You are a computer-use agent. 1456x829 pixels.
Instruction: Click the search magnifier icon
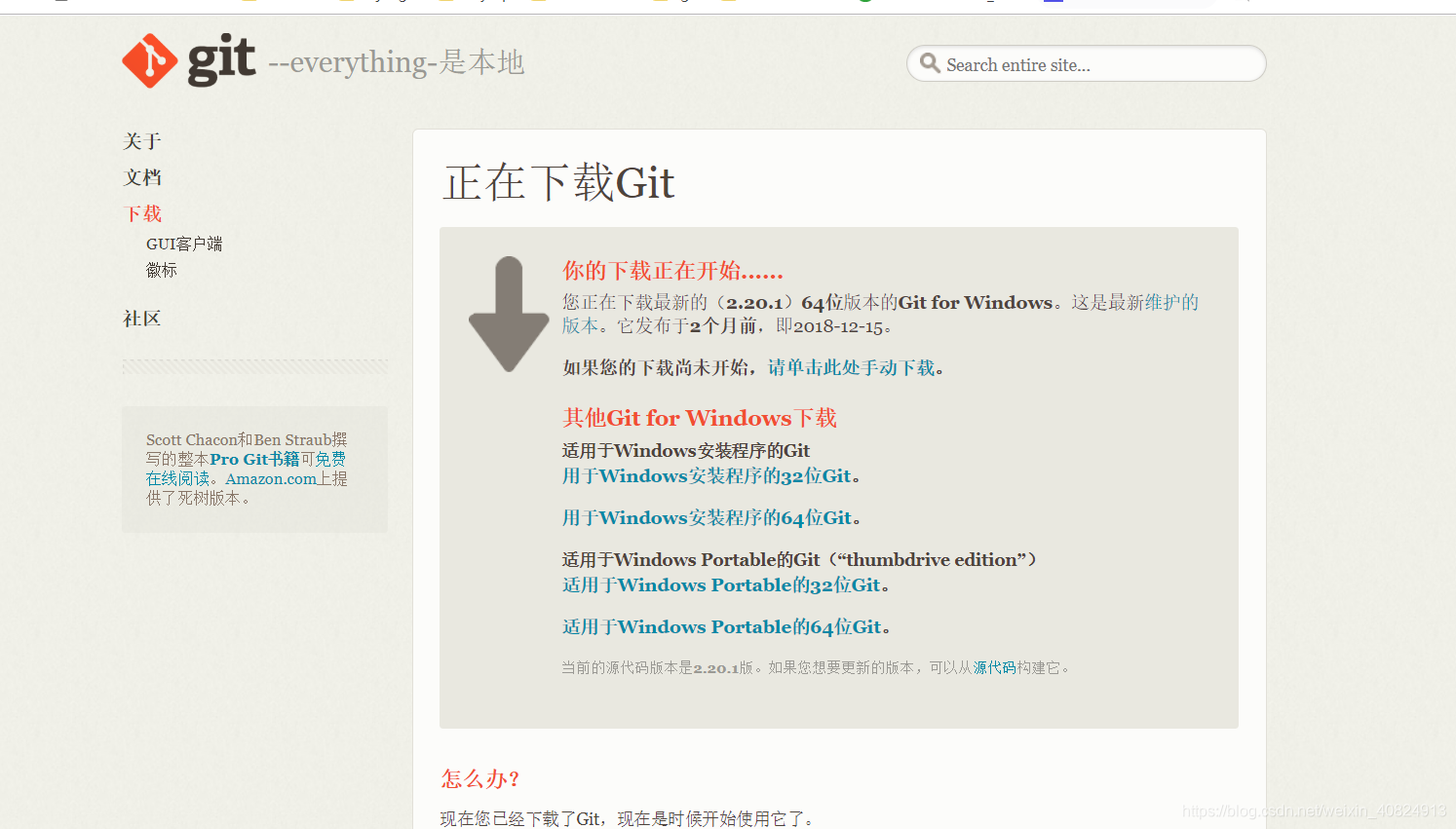[x=930, y=63]
